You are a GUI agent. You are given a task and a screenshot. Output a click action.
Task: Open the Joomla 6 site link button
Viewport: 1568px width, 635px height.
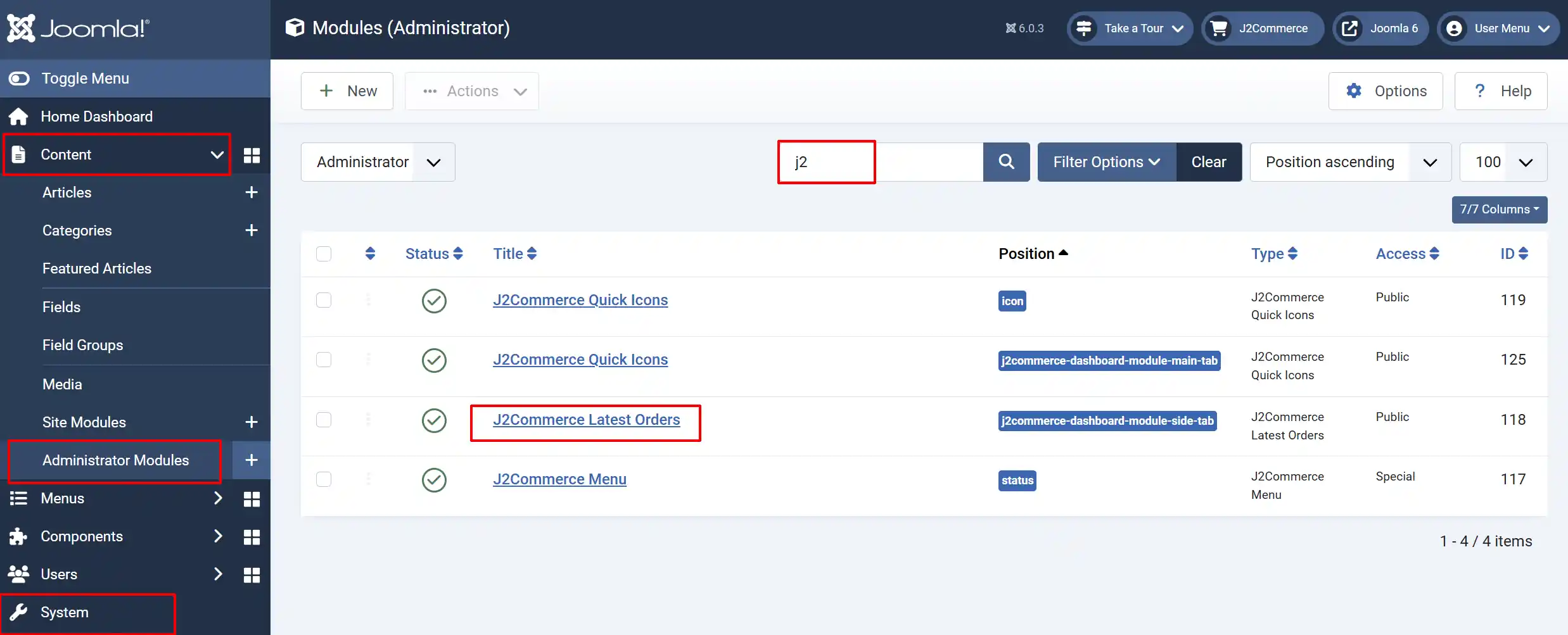coord(1380,28)
